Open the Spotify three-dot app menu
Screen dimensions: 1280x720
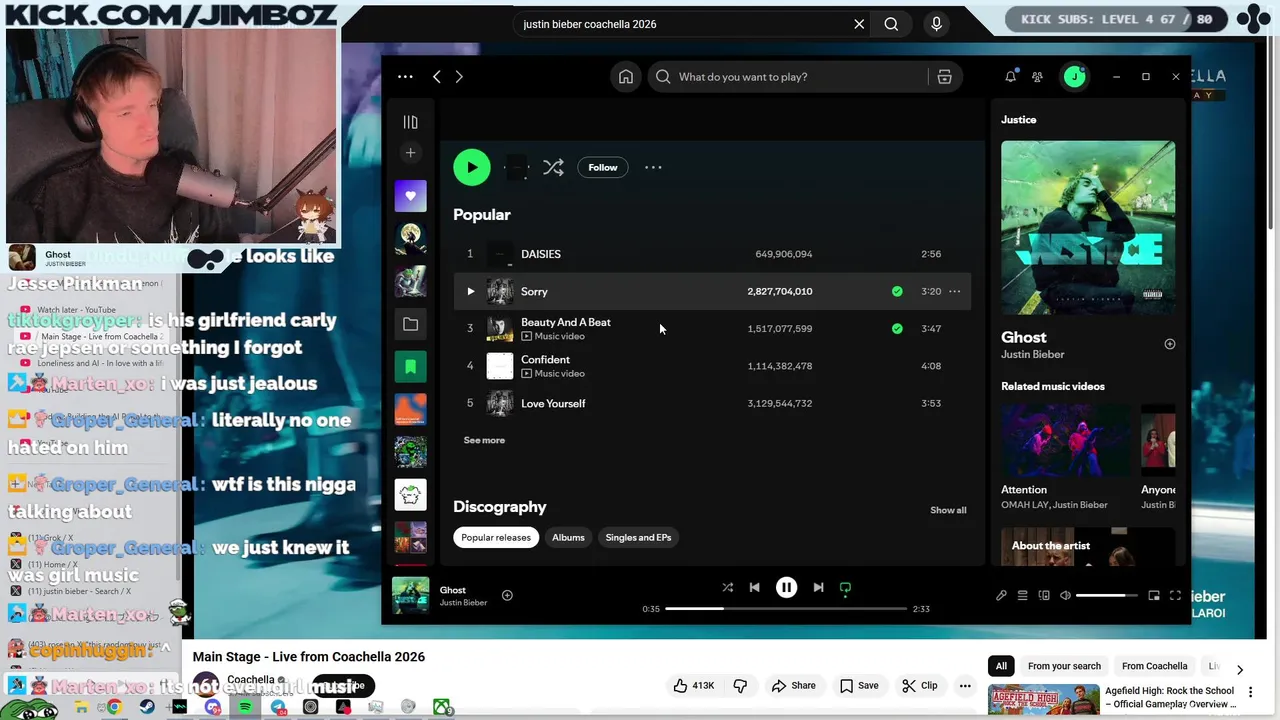pyautogui.click(x=405, y=77)
